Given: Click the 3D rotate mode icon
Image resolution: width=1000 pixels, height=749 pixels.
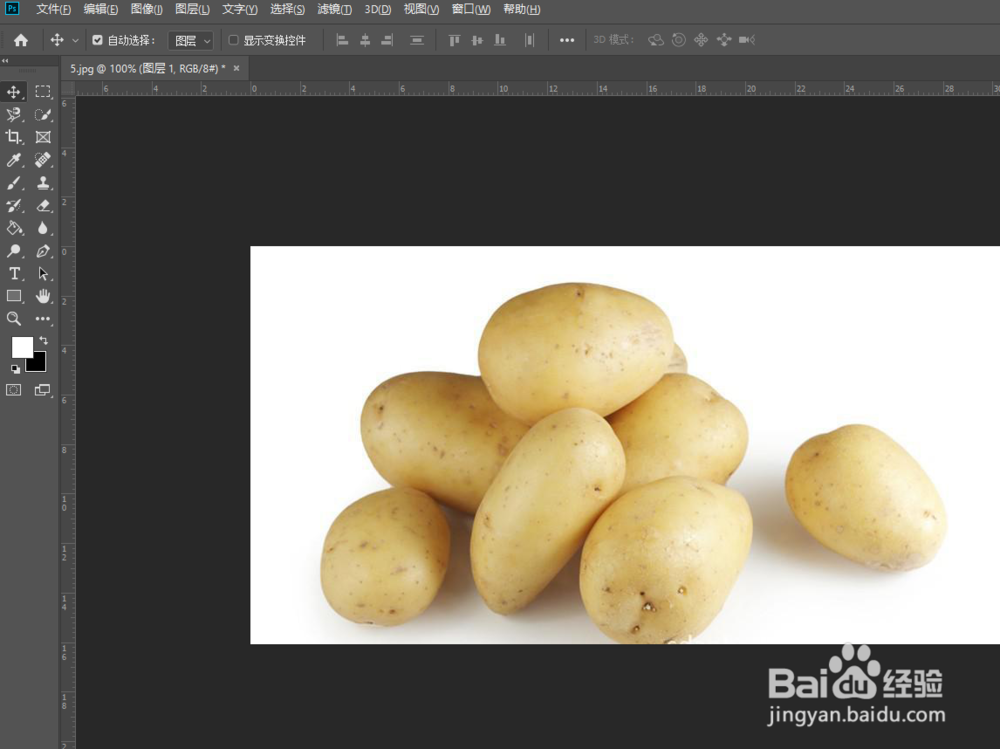Looking at the screenshot, I should (656, 40).
